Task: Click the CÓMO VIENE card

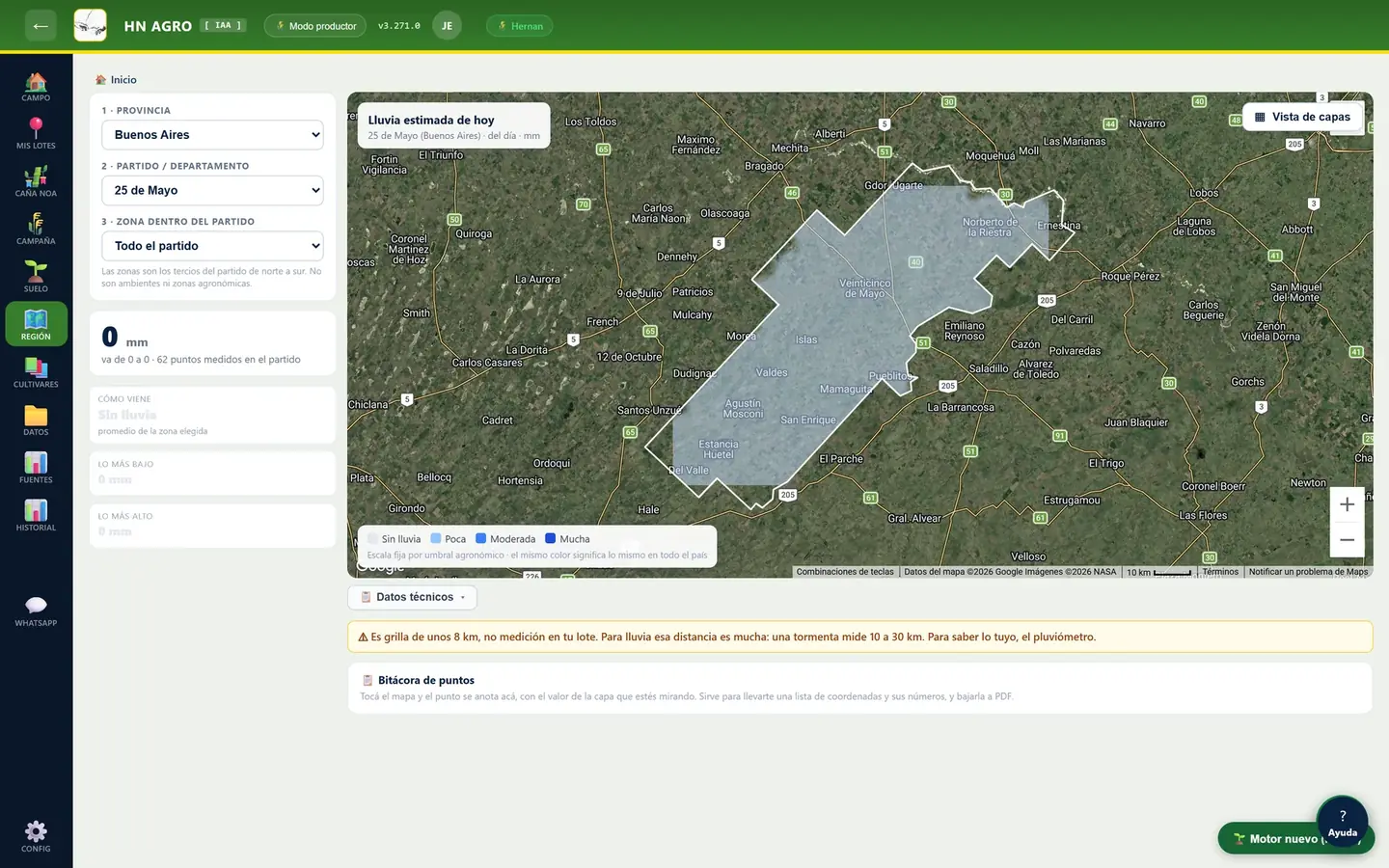Action: click(212, 415)
